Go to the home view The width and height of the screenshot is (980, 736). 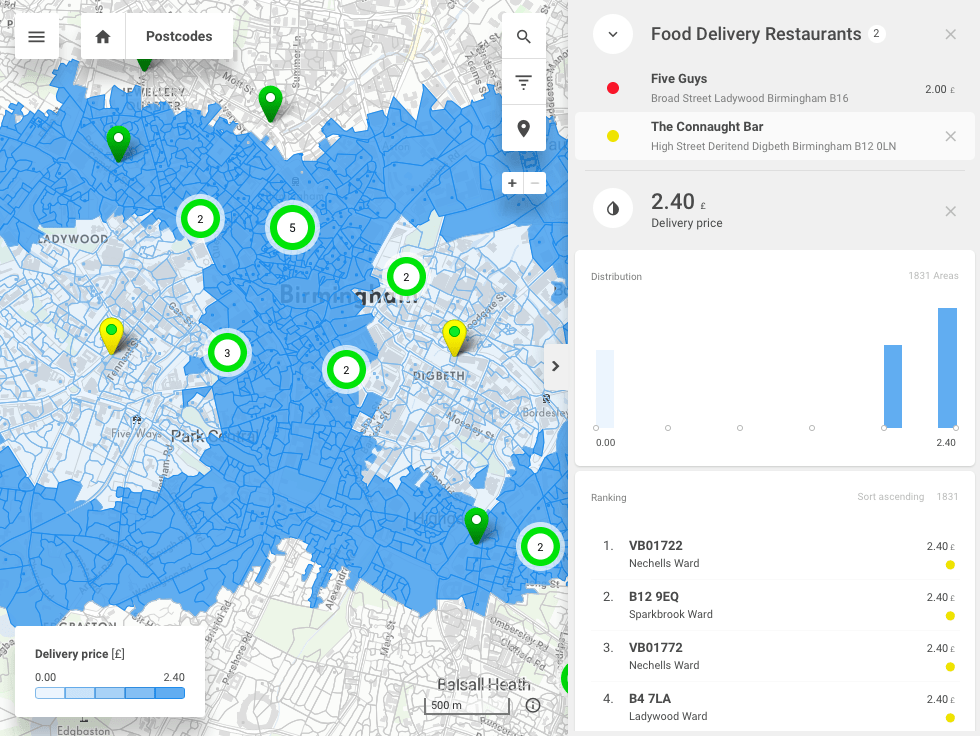[103, 37]
